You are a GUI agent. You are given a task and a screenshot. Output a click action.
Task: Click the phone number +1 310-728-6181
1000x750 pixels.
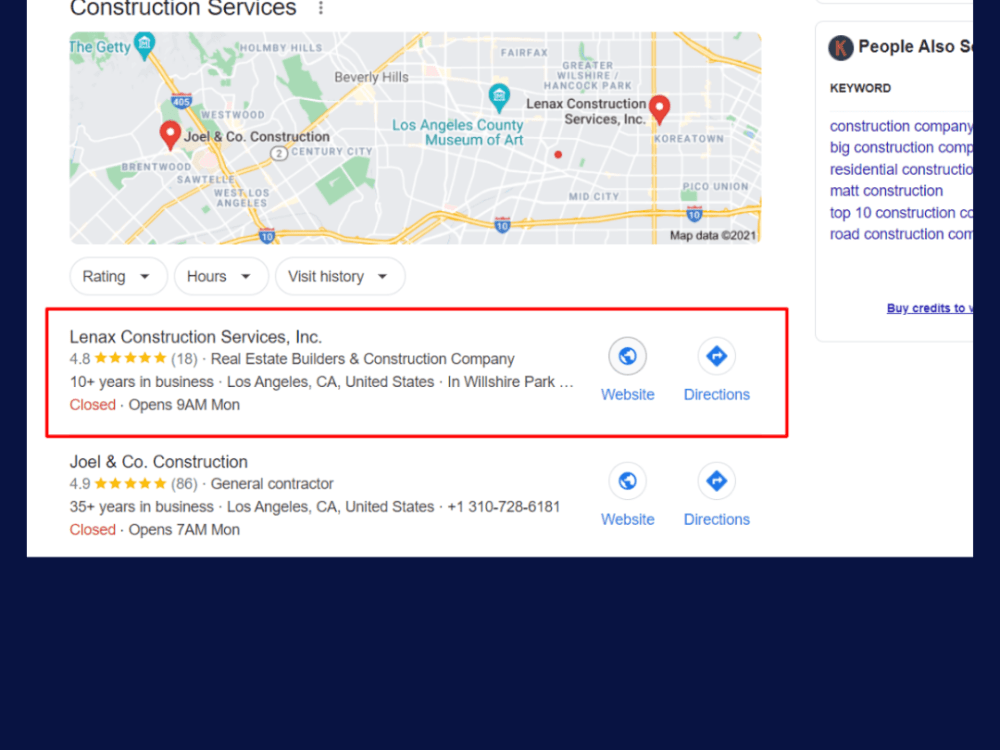click(504, 507)
